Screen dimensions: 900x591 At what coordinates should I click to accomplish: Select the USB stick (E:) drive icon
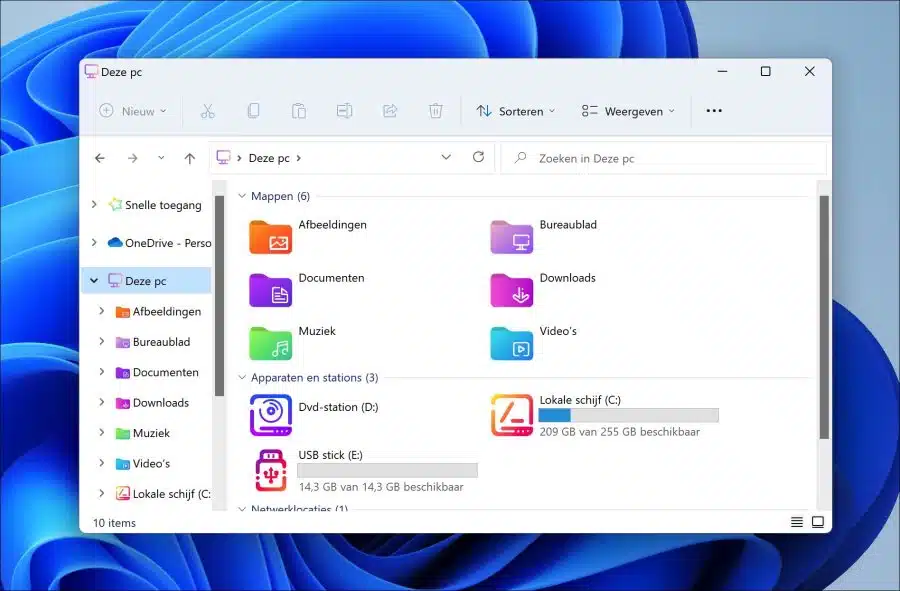[270, 470]
